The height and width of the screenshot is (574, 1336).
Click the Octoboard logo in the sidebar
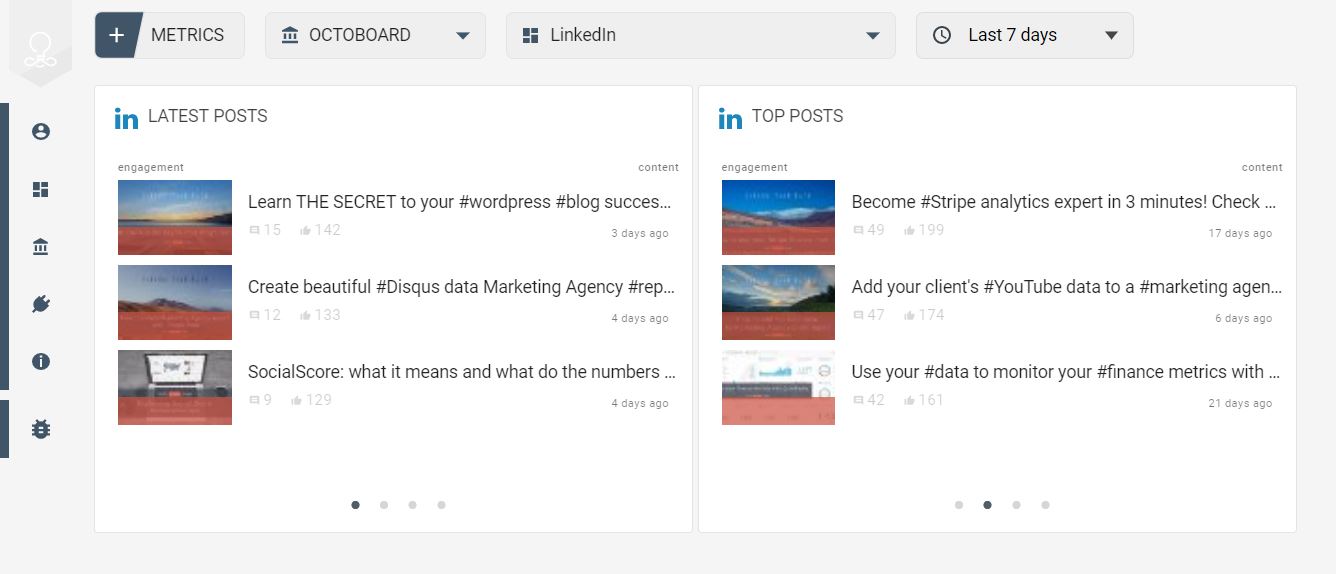coord(41,50)
